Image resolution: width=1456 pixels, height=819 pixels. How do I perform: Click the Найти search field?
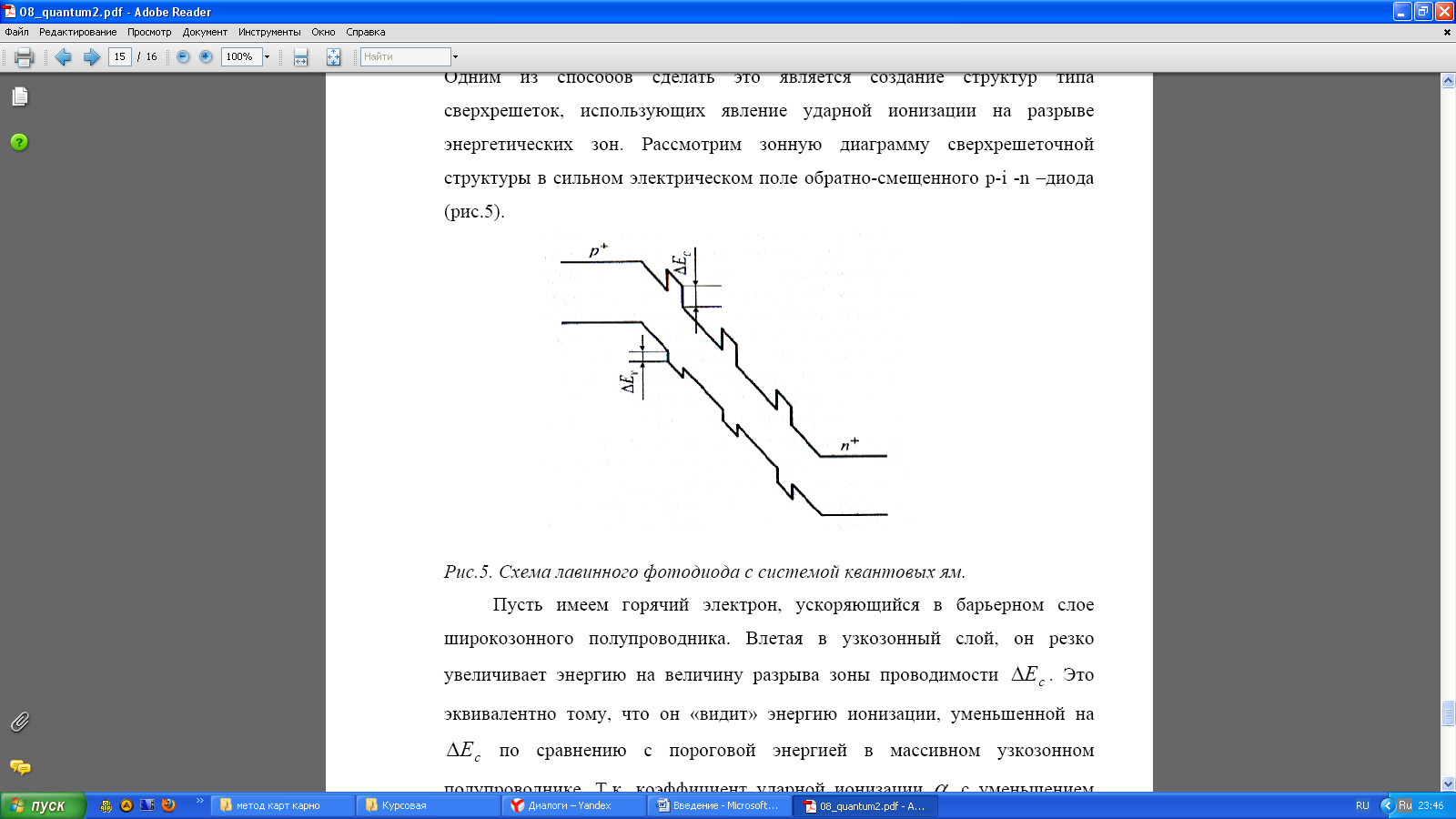[x=405, y=56]
